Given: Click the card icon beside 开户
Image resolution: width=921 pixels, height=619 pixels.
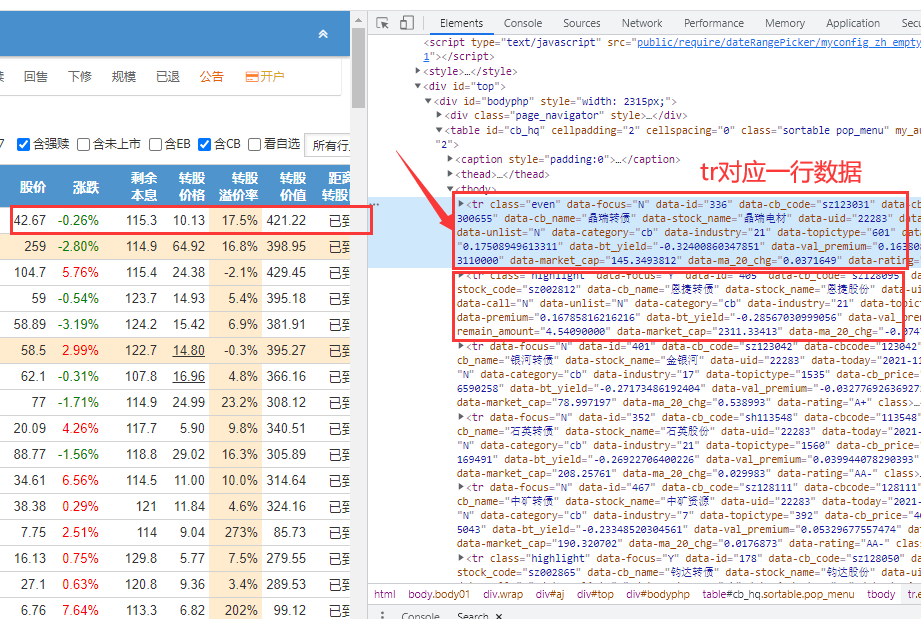Looking at the screenshot, I should (253, 76).
